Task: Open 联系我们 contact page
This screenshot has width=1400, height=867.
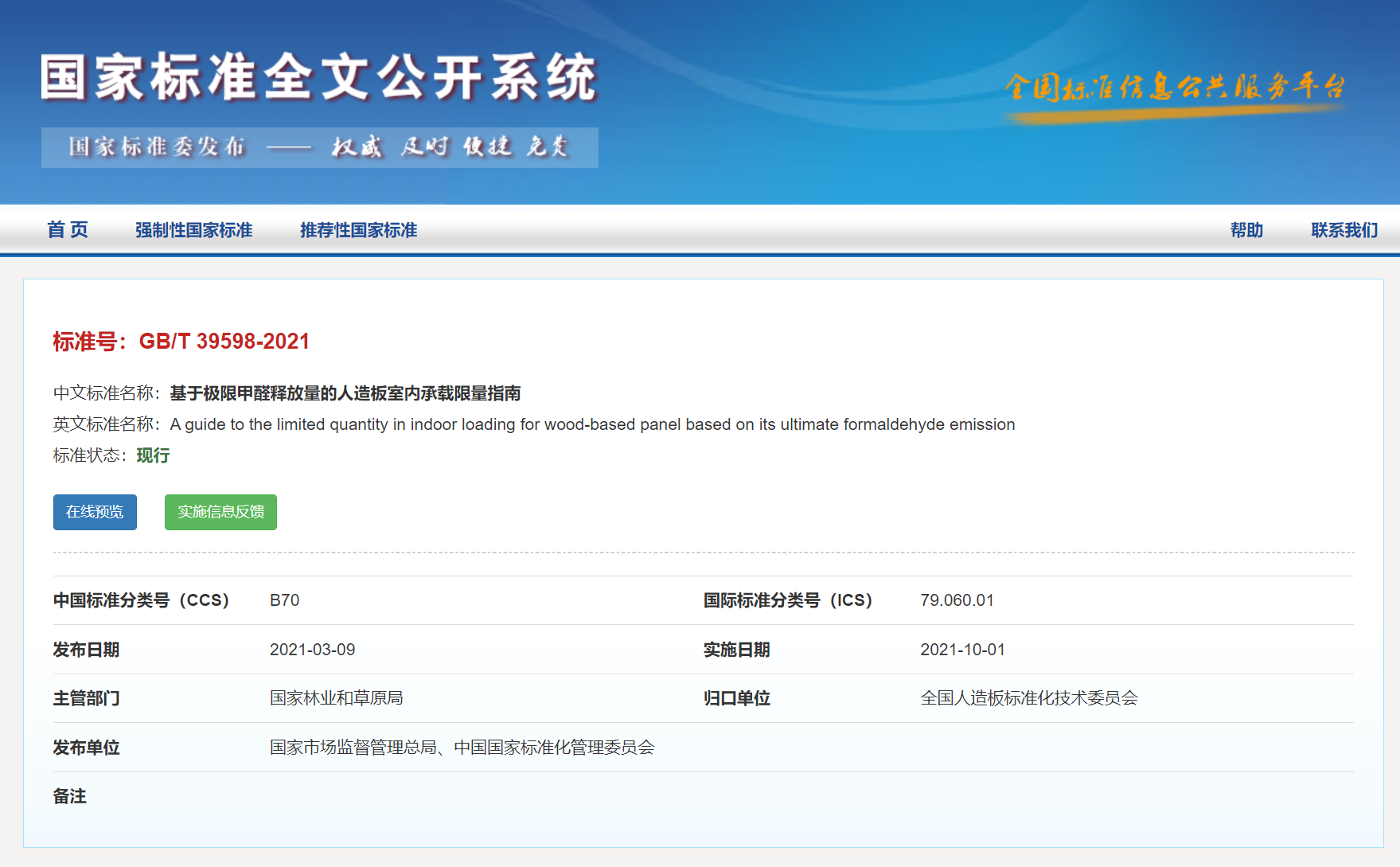Action: click(1344, 230)
